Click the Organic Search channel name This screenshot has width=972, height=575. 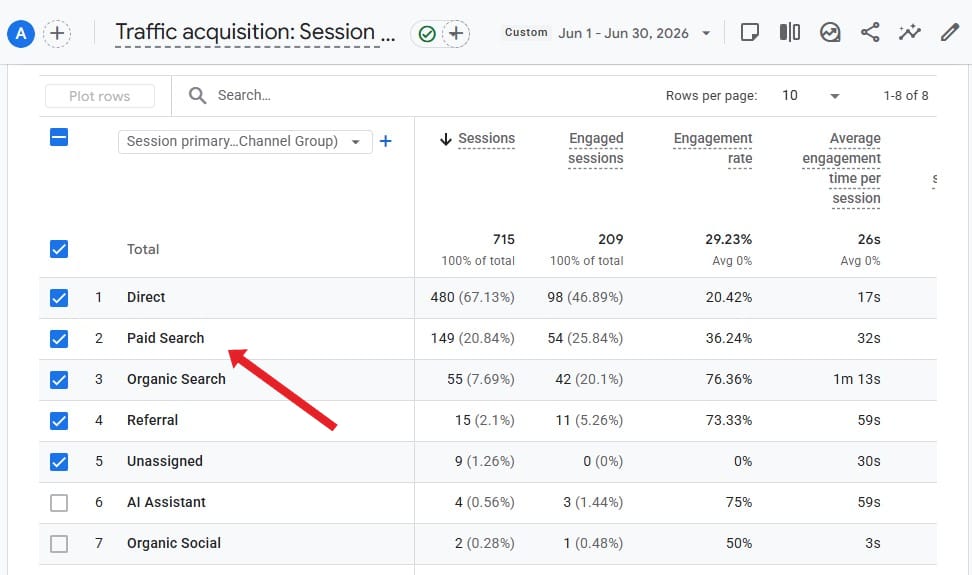[176, 379]
